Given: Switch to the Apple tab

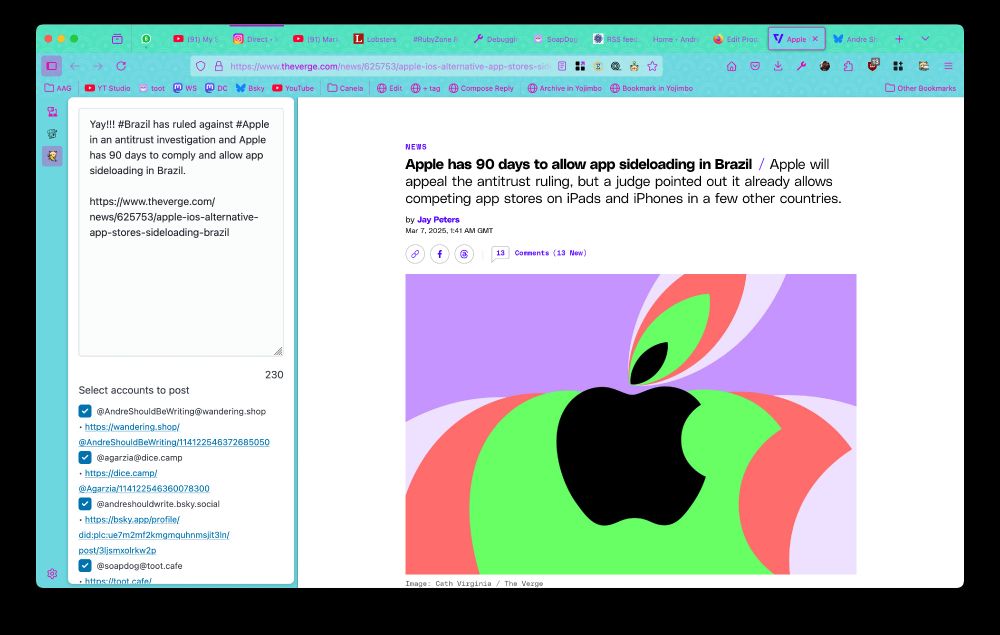Looking at the screenshot, I should tap(796, 39).
